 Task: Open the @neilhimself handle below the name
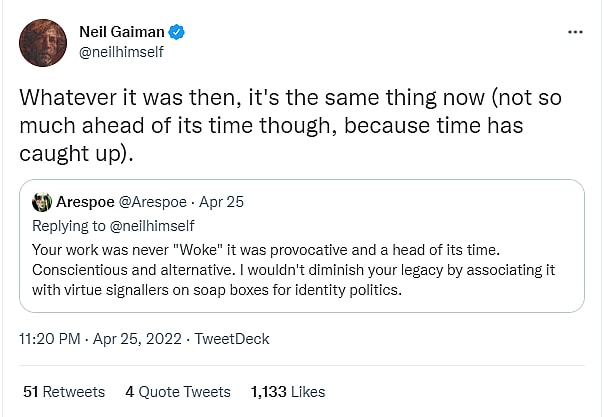[x=121, y=52]
